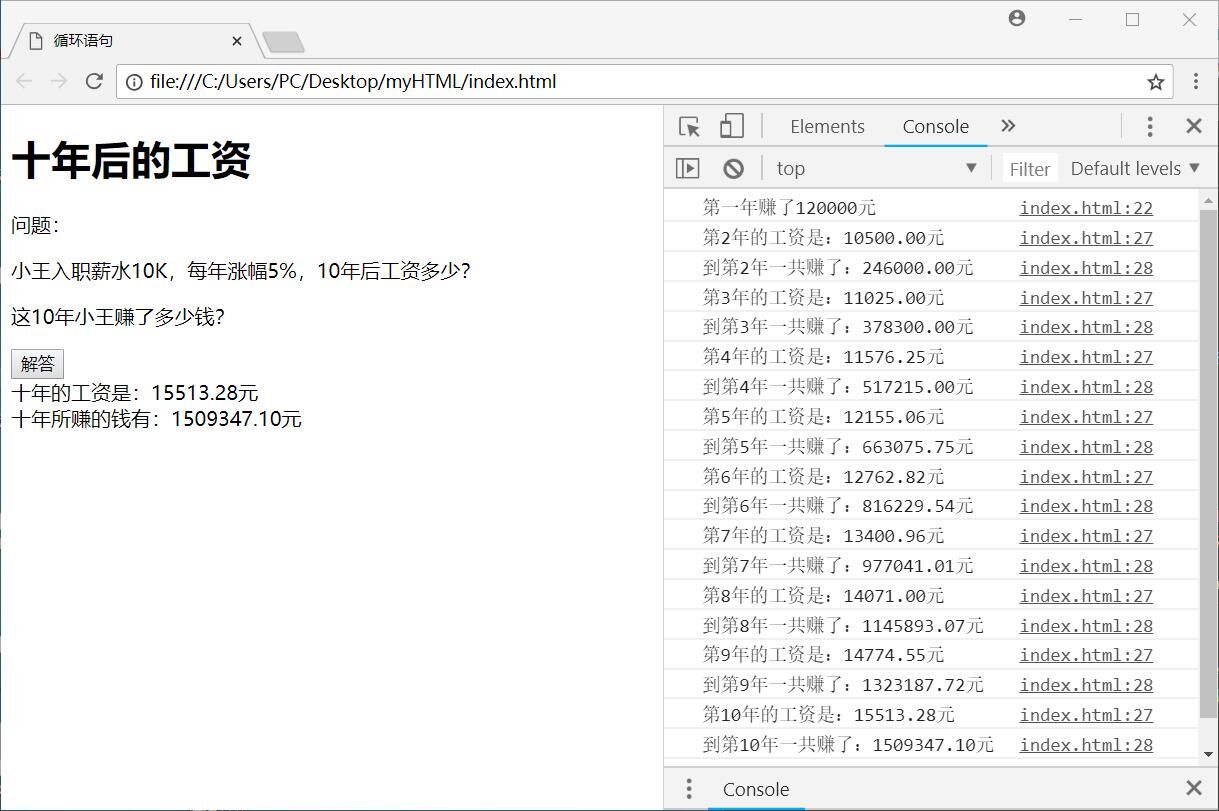The height and width of the screenshot is (811, 1219).
Task: Open index.html:28 link for 到第10年一共赚了
Action: coord(1086,745)
